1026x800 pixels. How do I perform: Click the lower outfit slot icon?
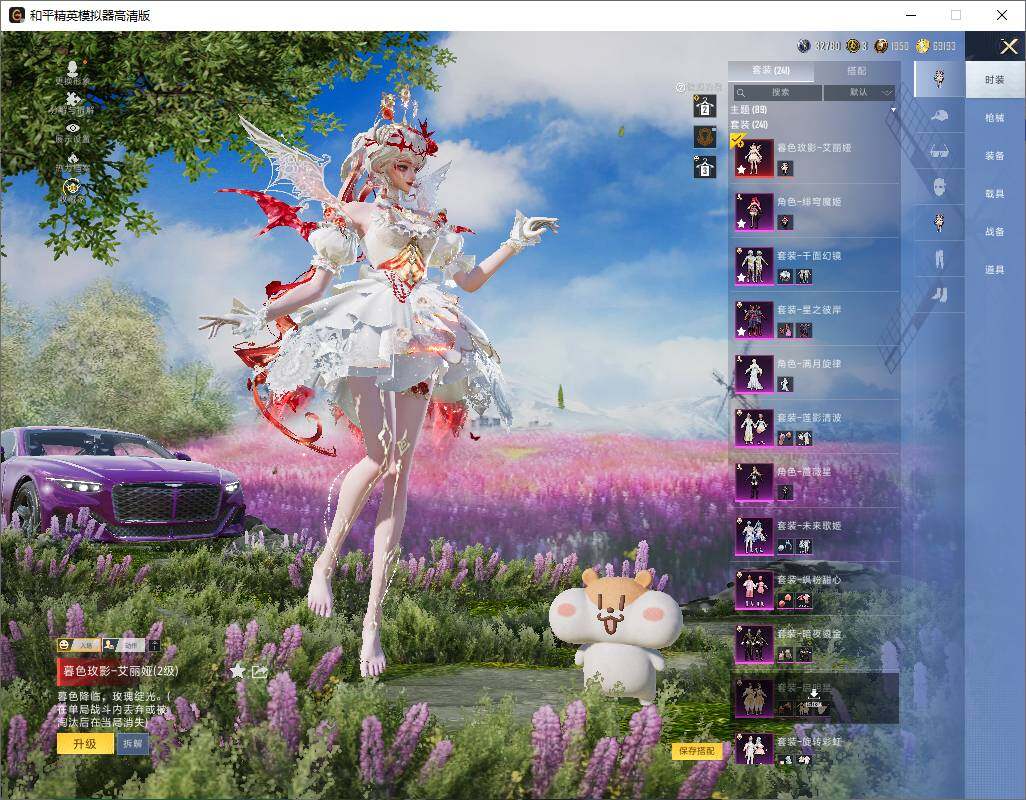(705, 167)
